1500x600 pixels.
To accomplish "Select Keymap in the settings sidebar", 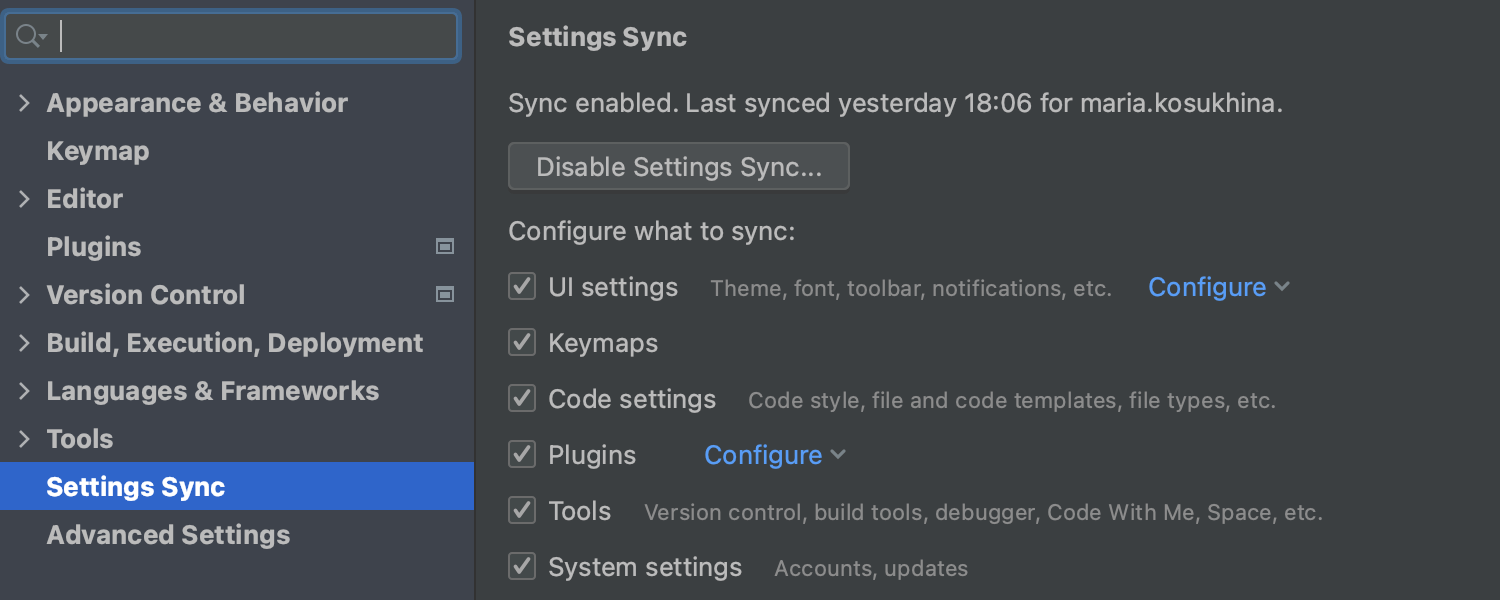I will coord(98,151).
